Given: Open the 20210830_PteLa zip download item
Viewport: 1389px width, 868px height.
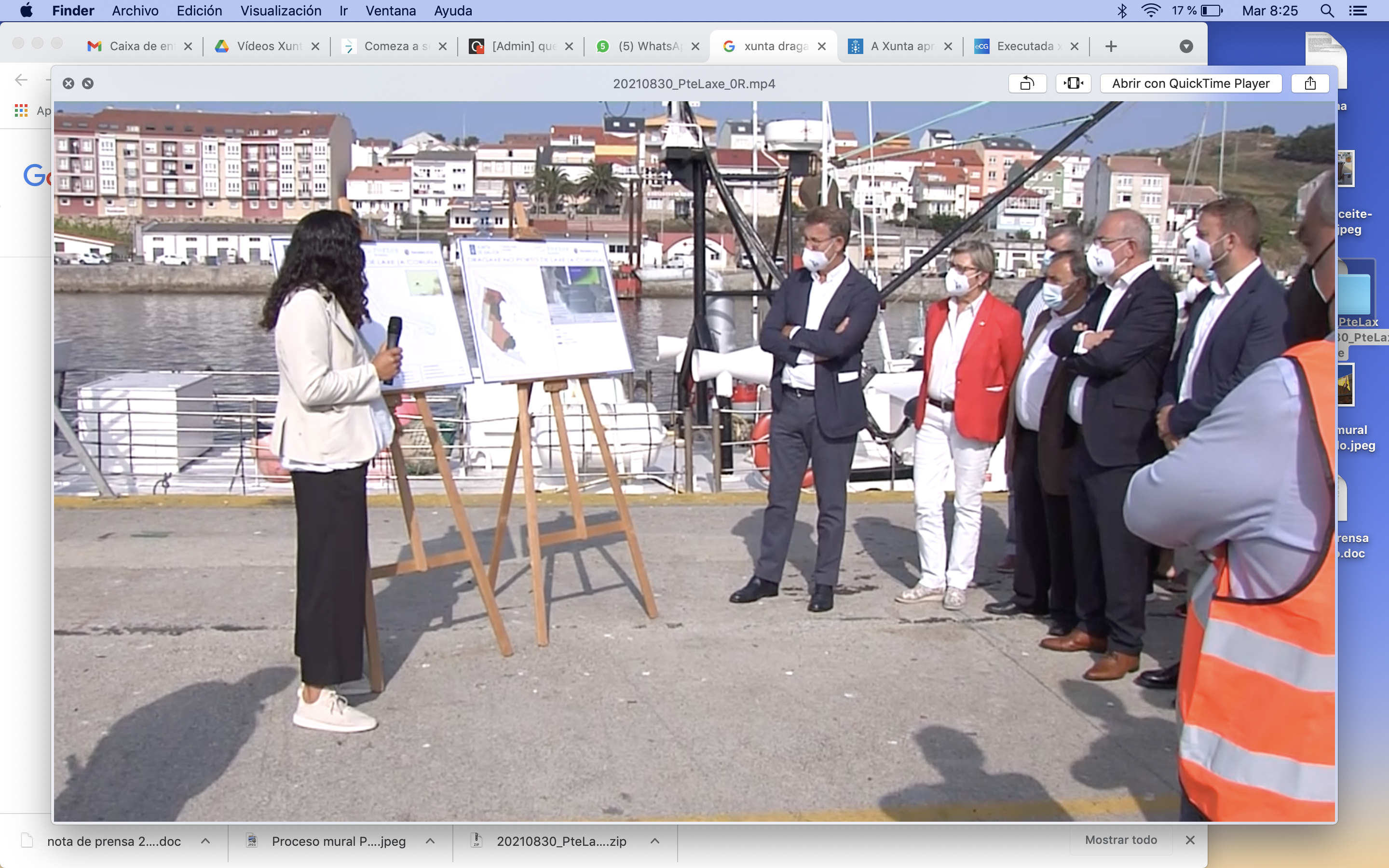Looking at the screenshot, I should click(560, 841).
